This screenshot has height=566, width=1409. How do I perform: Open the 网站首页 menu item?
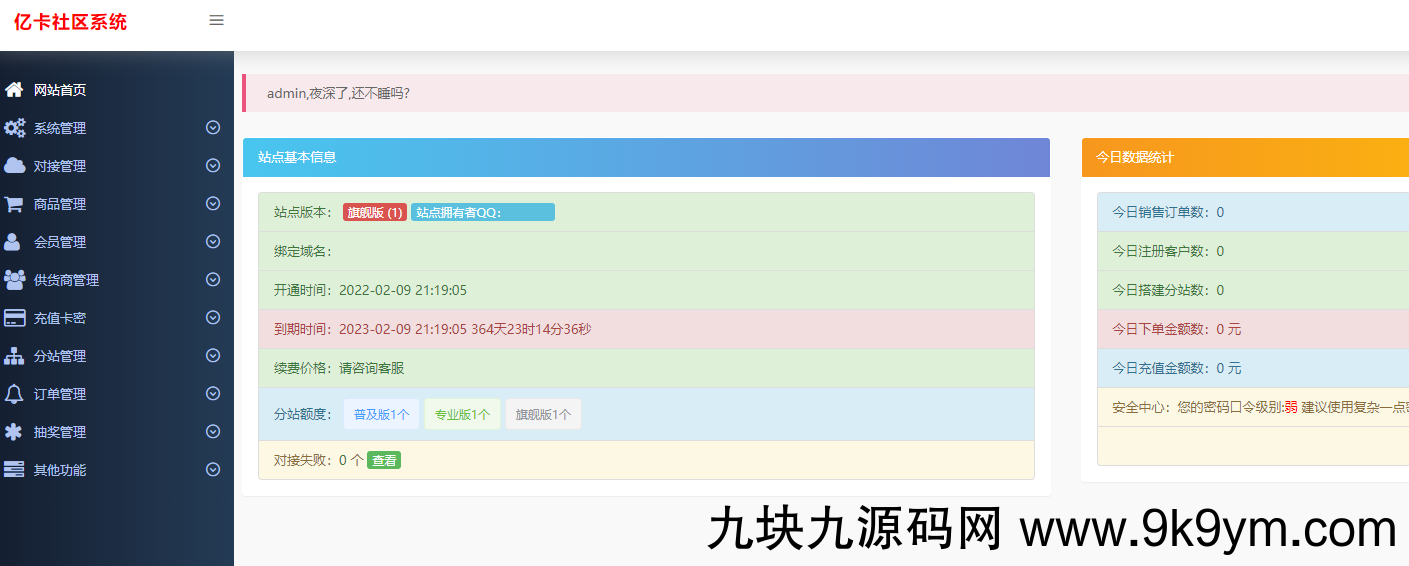[60, 90]
